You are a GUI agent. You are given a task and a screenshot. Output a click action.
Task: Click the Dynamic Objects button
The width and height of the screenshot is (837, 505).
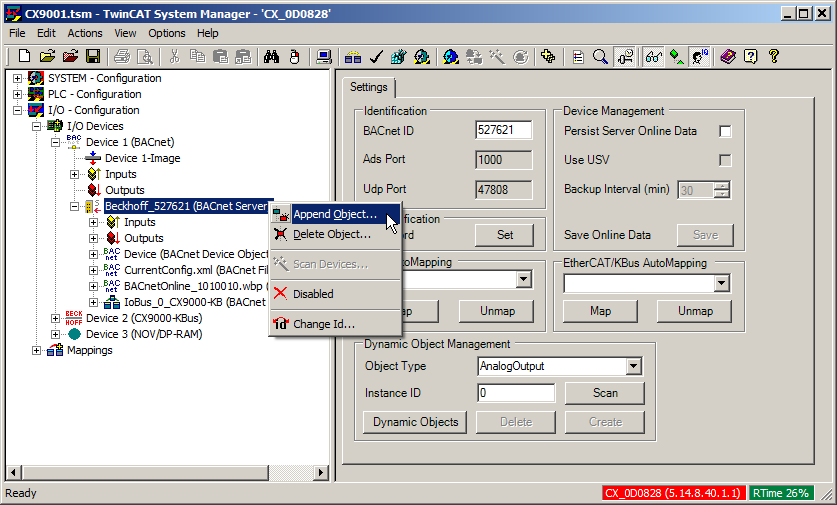point(415,422)
